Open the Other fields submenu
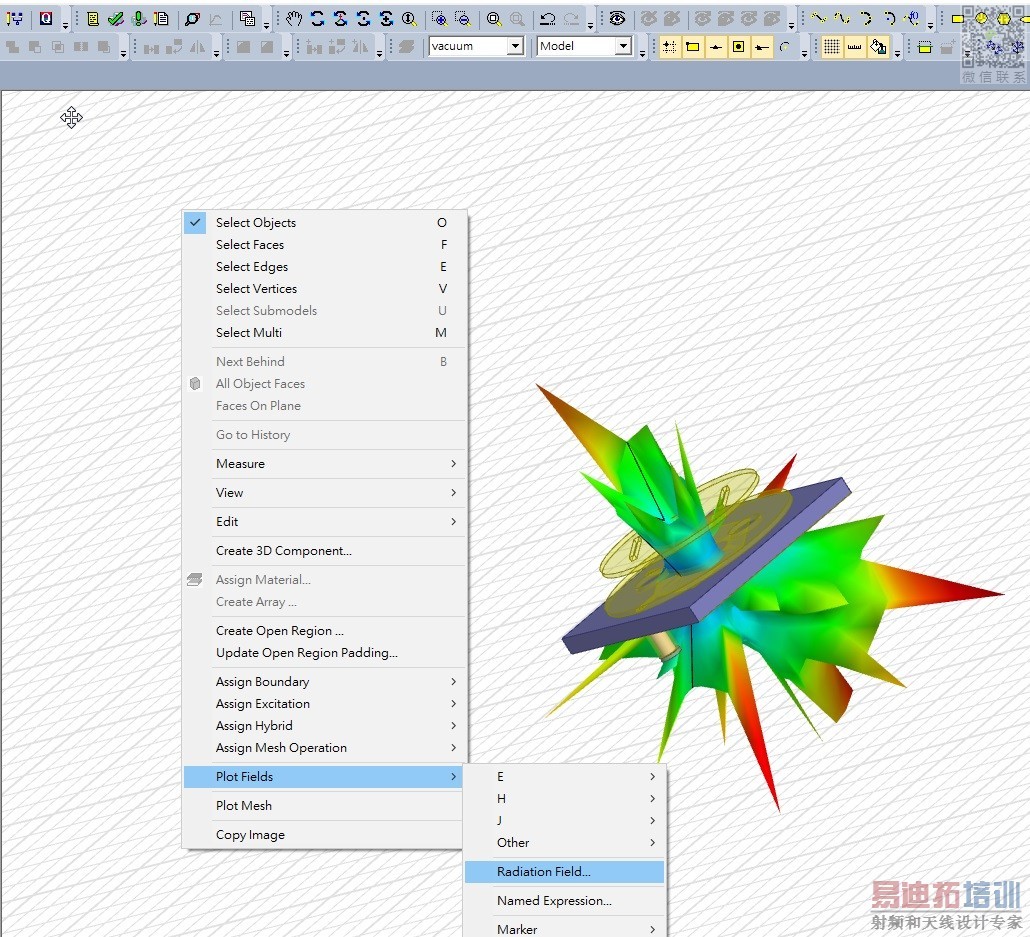This screenshot has height=937, width=1030. click(x=564, y=842)
